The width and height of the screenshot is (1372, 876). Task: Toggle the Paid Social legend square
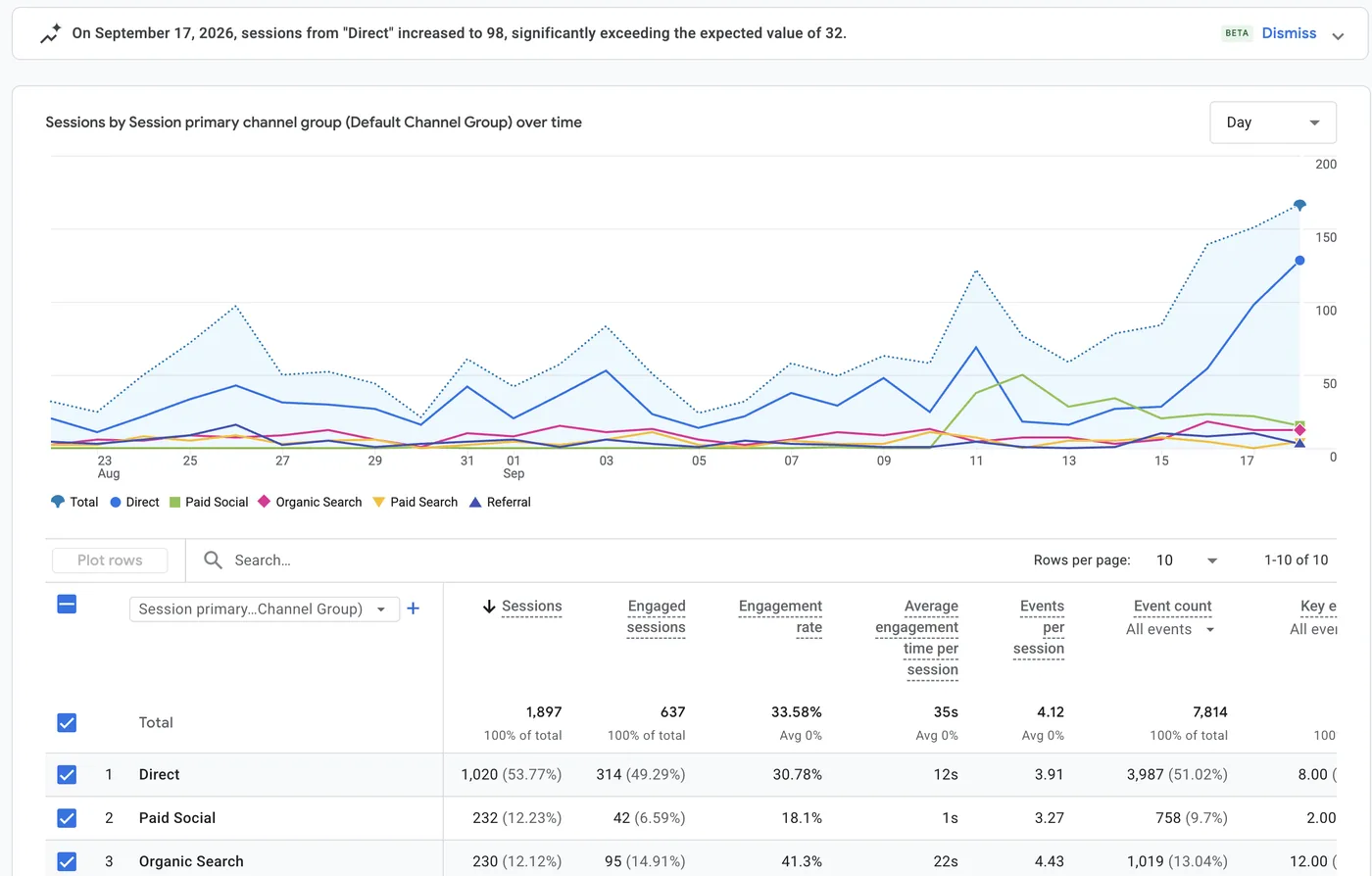click(x=174, y=502)
